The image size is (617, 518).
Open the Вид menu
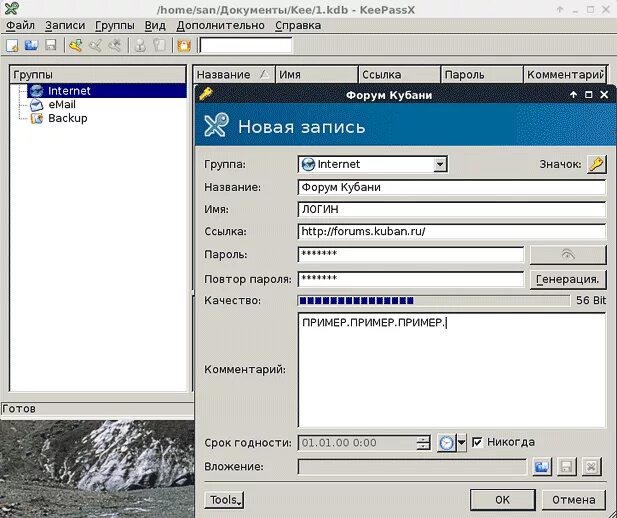coord(155,26)
